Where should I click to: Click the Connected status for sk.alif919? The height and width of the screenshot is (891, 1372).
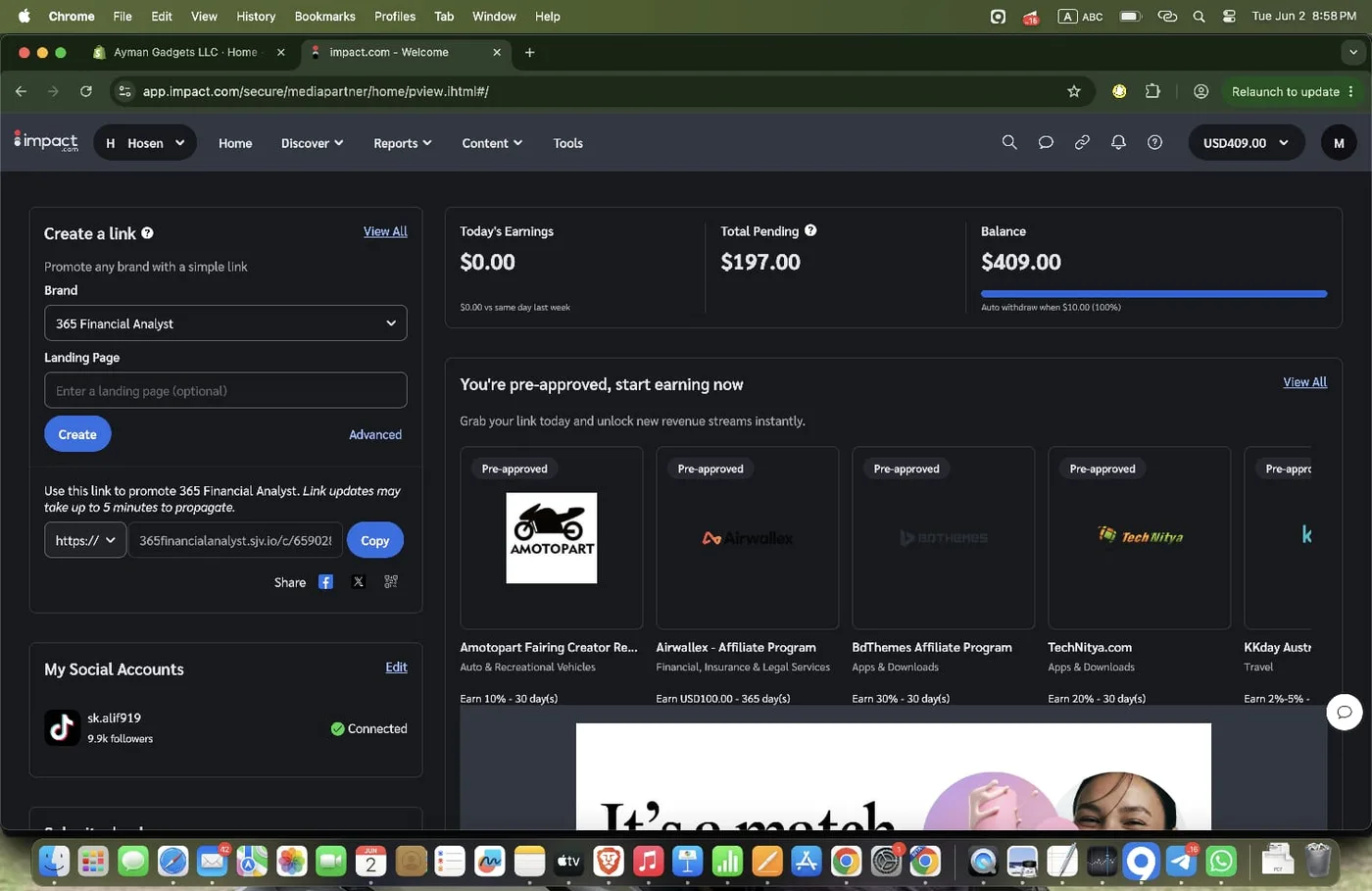pyautogui.click(x=368, y=728)
